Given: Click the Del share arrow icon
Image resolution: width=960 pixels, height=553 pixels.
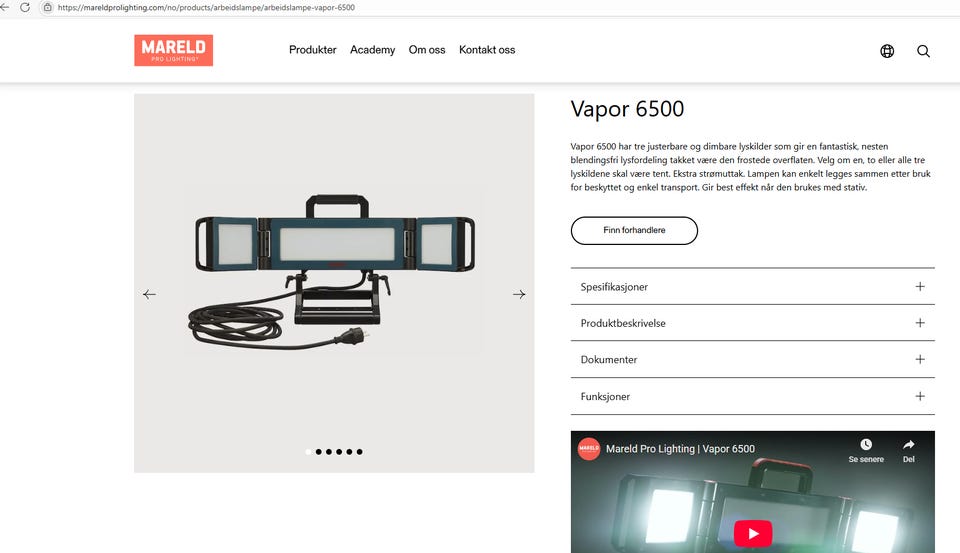Looking at the screenshot, I should click(909, 445).
